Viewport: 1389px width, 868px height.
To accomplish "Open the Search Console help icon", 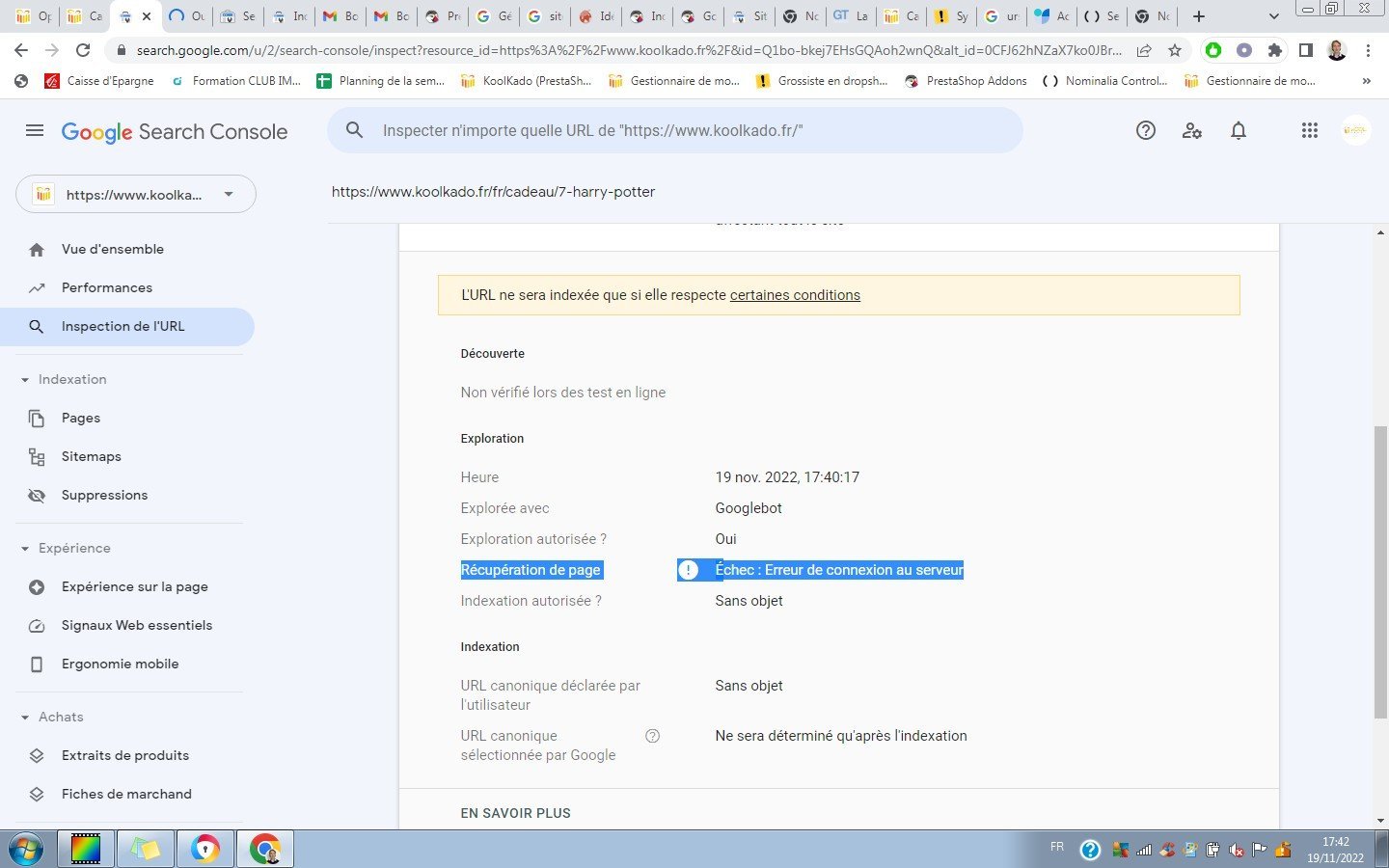I will [1146, 130].
